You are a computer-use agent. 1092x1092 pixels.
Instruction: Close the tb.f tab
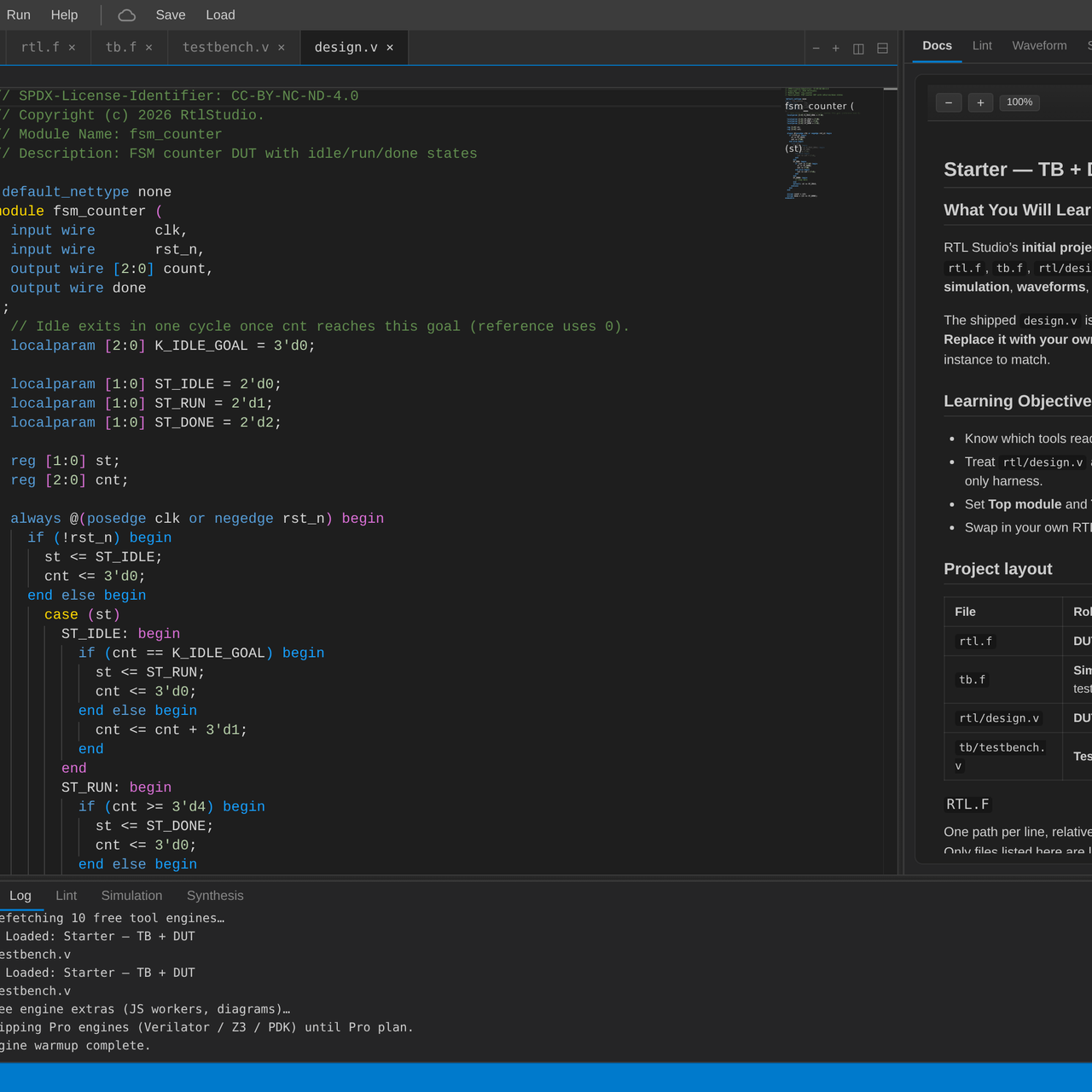[x=148, y=48]
